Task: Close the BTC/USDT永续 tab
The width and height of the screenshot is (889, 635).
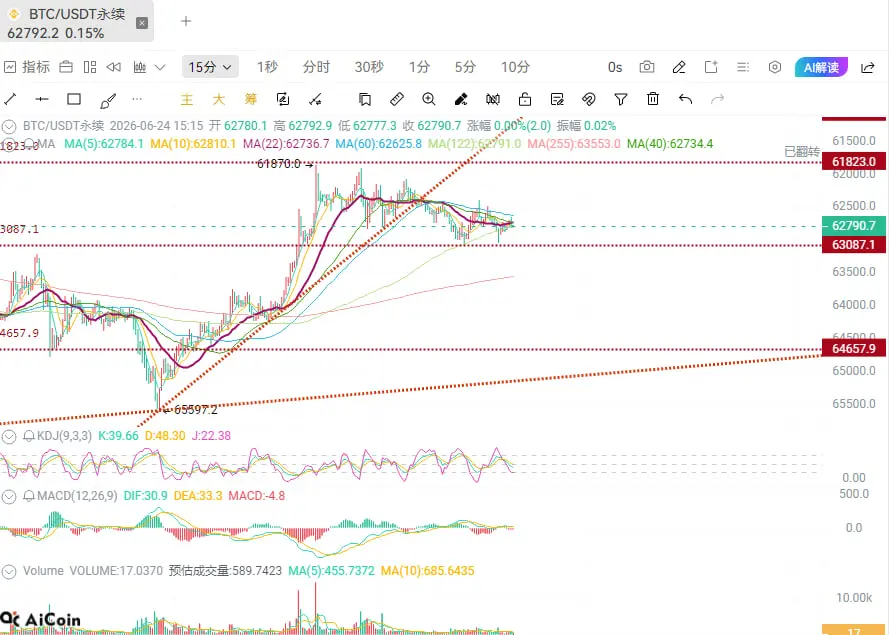Action: [x=142, y=23]
